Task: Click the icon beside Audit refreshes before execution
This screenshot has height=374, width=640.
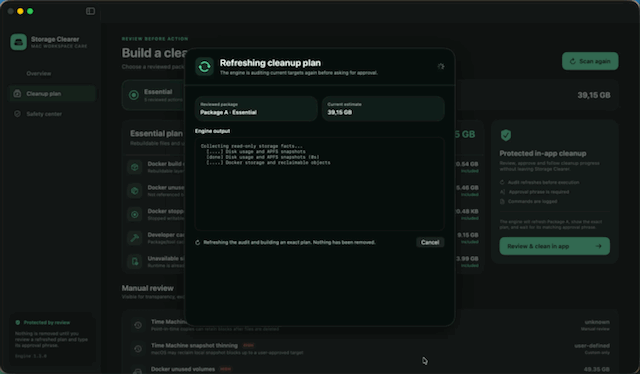Action: [x=502, y=183]
